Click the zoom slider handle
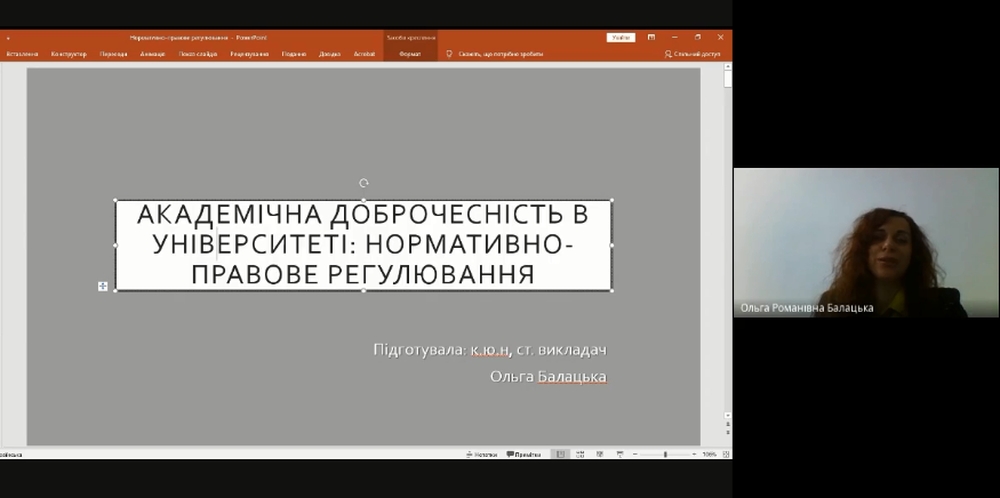The width and height of the screenshot is (1000, 498). 665,455
